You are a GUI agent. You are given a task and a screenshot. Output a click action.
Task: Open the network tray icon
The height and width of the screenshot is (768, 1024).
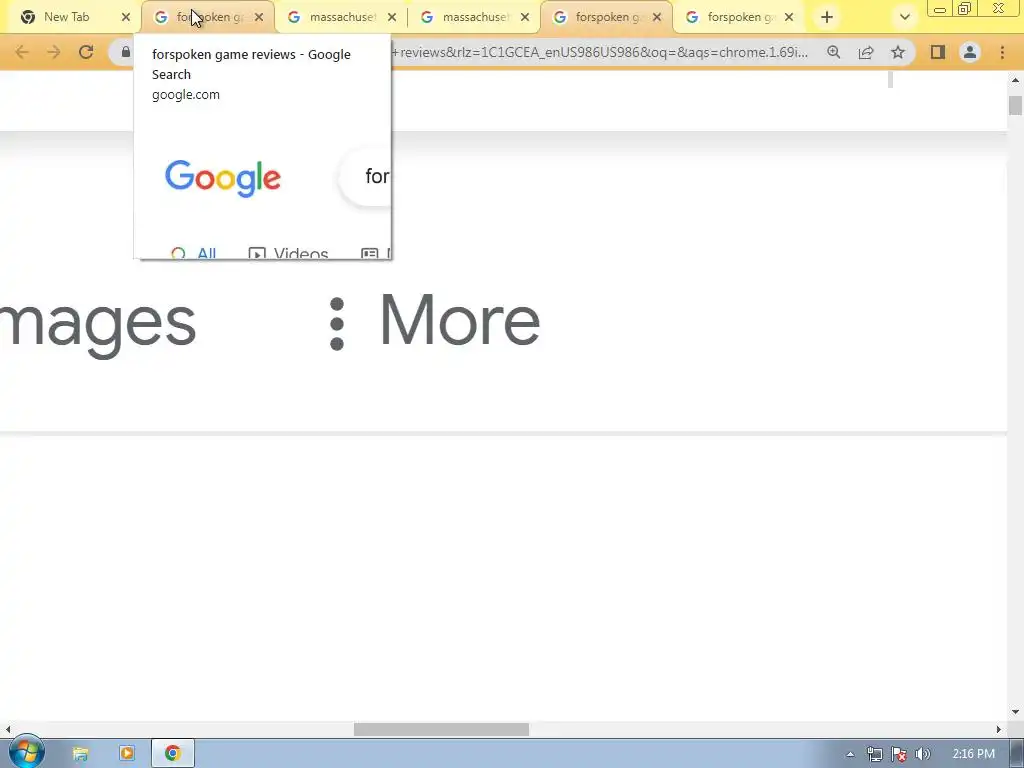[x=874, y=754]
